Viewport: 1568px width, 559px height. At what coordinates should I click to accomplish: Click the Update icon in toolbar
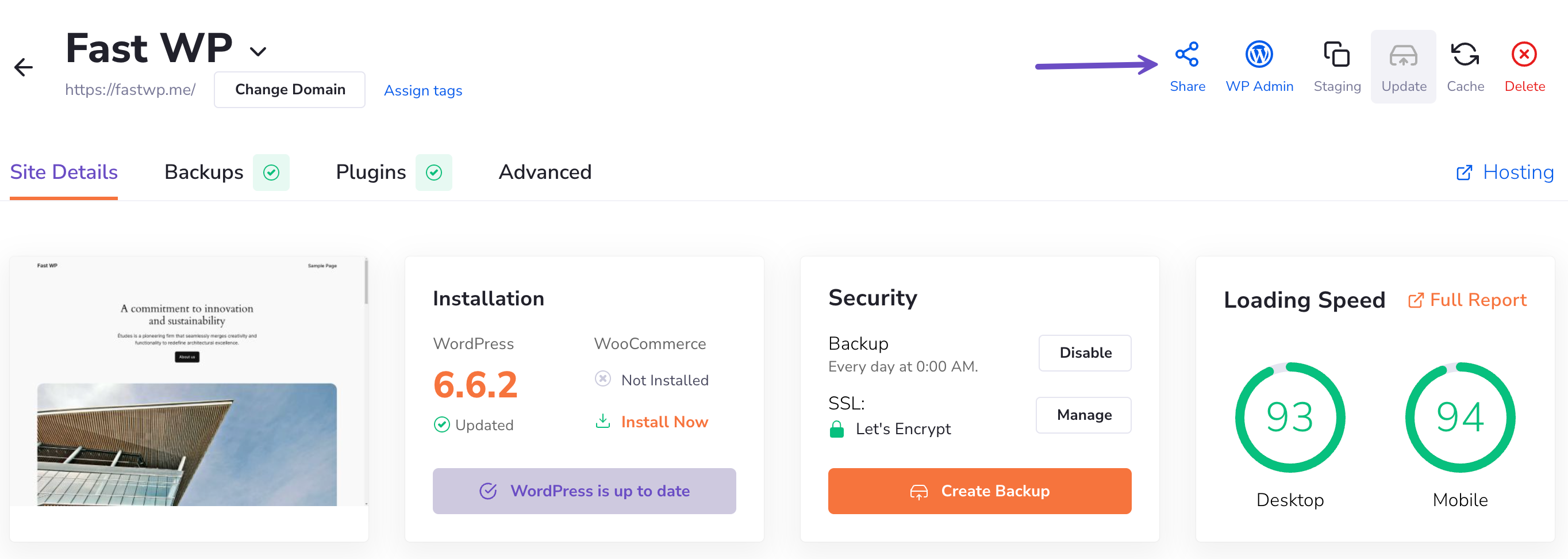pos(1402,56)
